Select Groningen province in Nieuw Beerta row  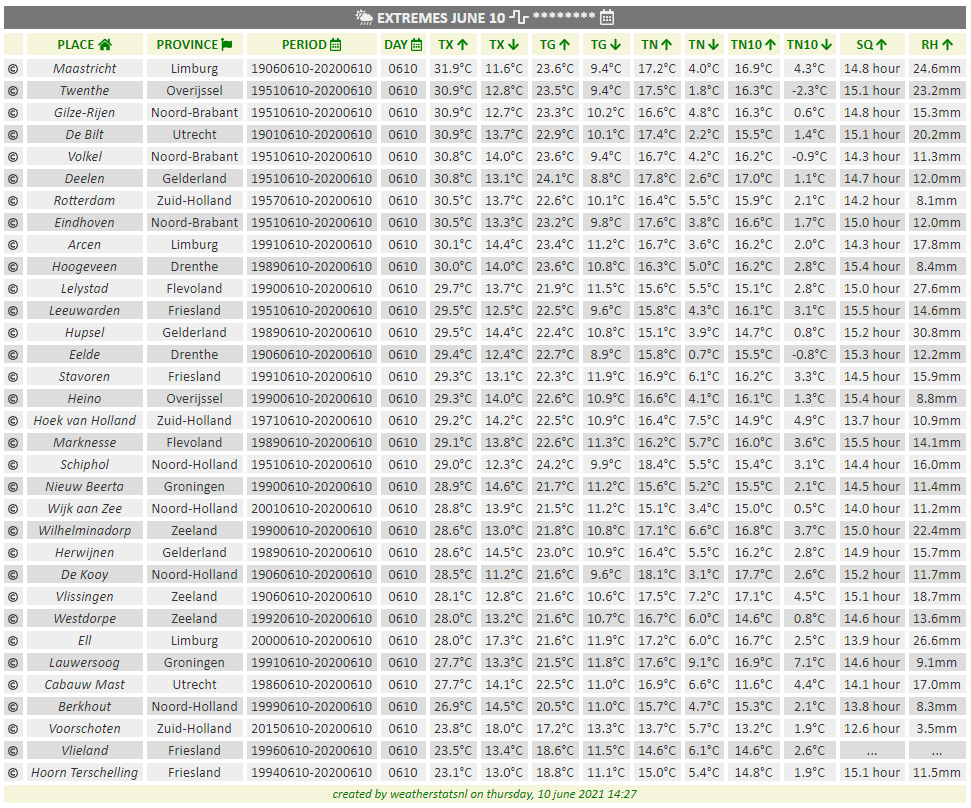tap(194, 487)
